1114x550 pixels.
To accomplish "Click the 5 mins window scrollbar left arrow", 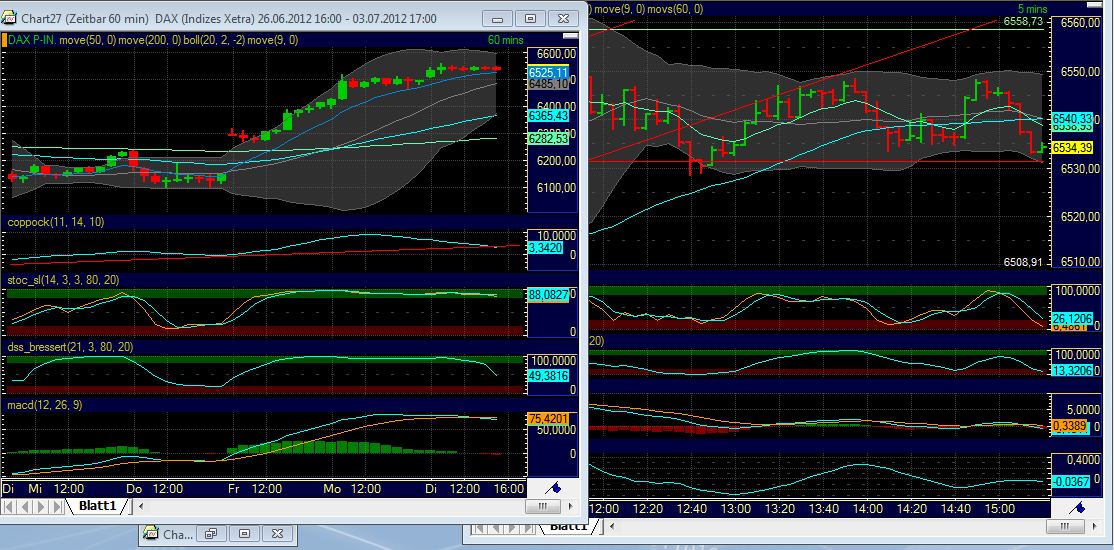I will coord(612,527).
